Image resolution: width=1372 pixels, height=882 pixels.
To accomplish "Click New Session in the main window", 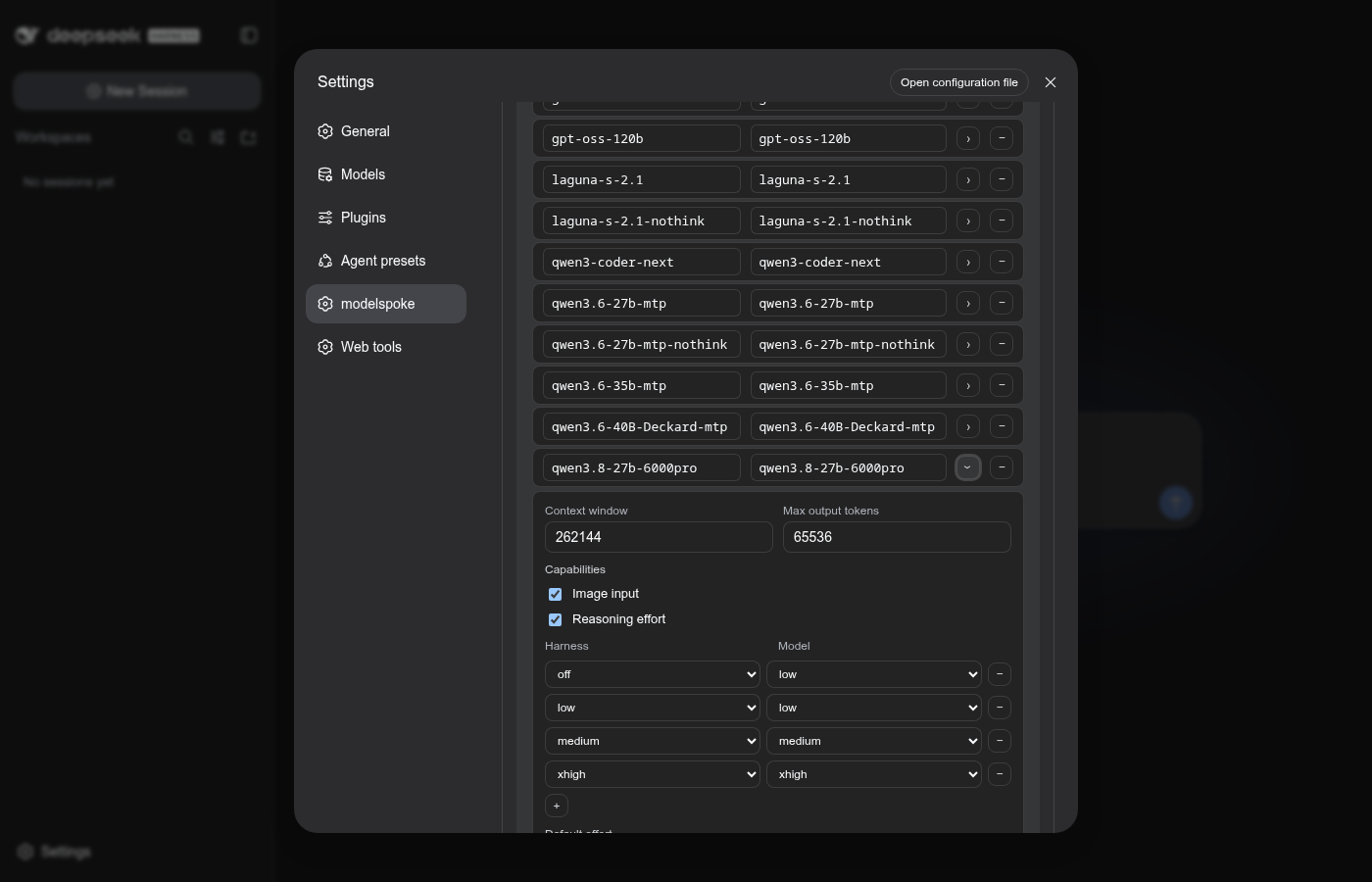I will pyautogui.click(x=137, y=91).
